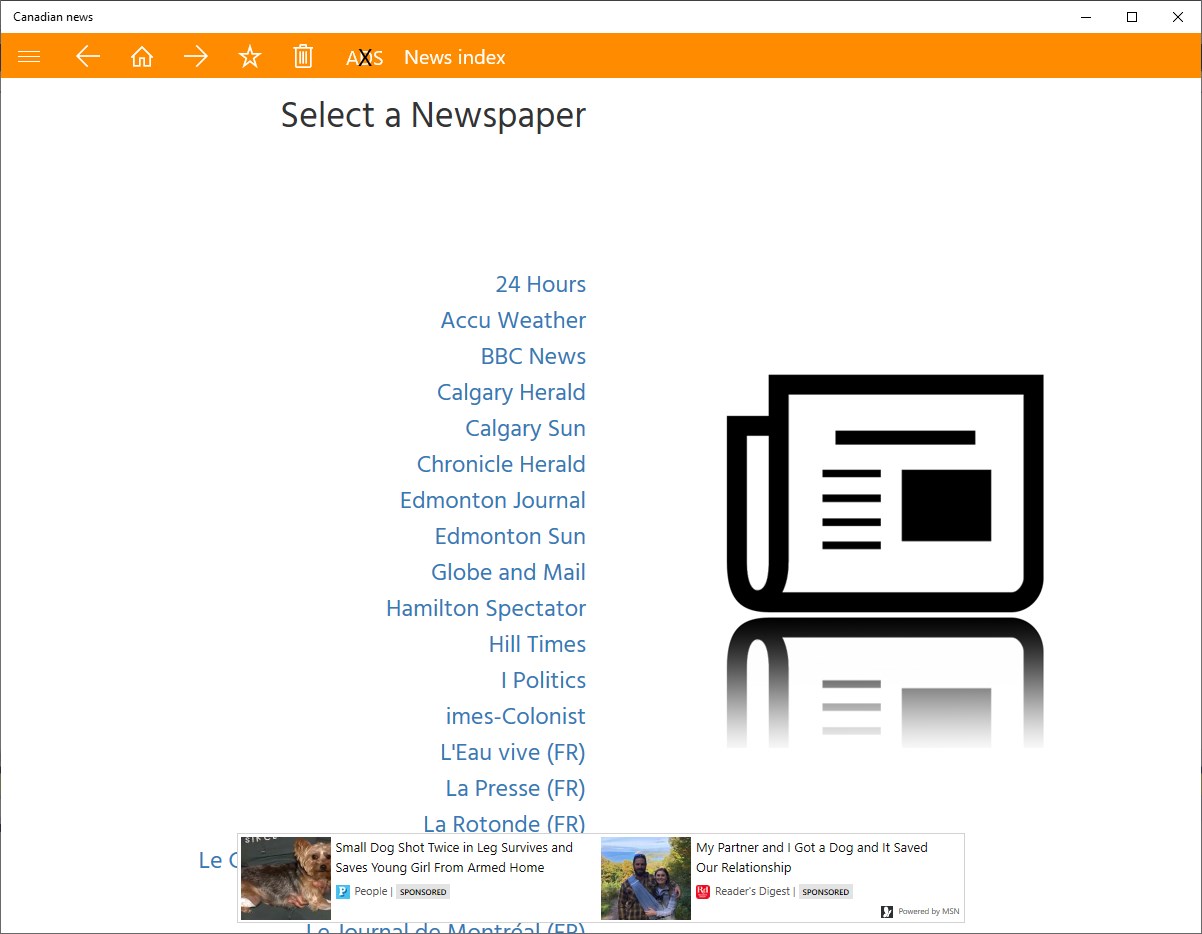1202x934 pixels.
Task: Select Hill Times
Action: [x=538, y=645]
